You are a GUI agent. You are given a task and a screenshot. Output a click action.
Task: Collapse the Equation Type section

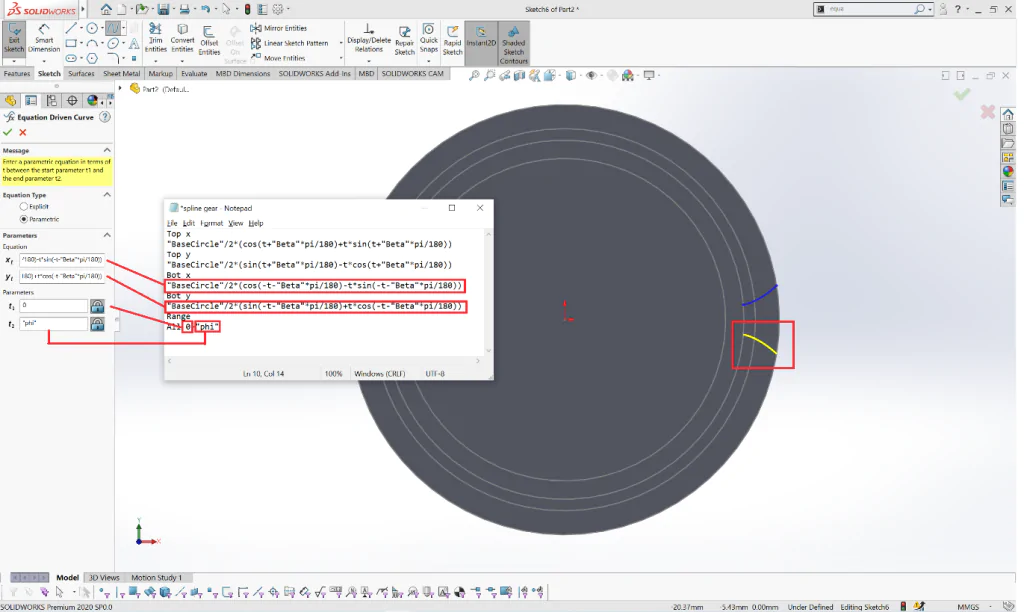tap(107, 195)
